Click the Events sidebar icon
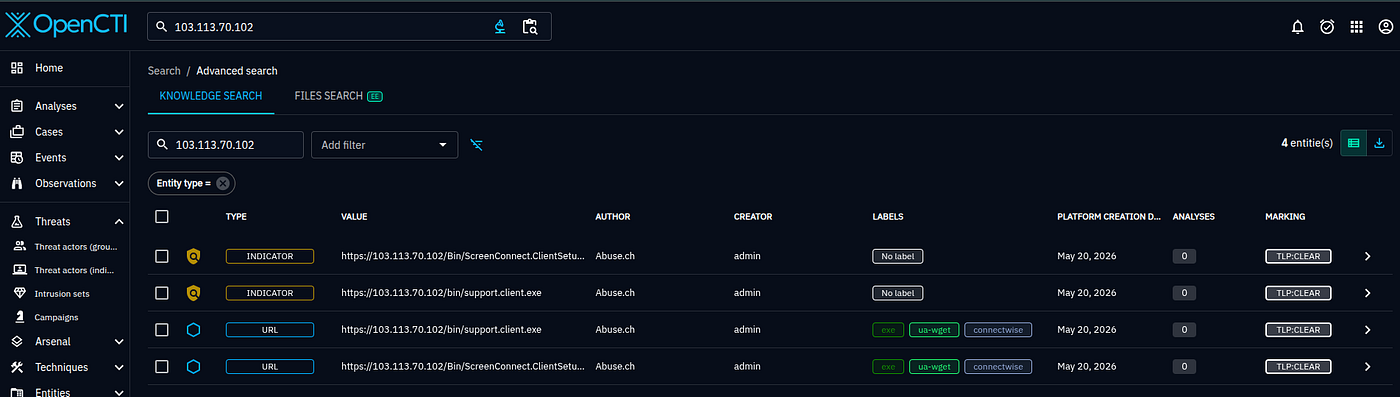This screenshot has width=1400, height=397. 16,158
